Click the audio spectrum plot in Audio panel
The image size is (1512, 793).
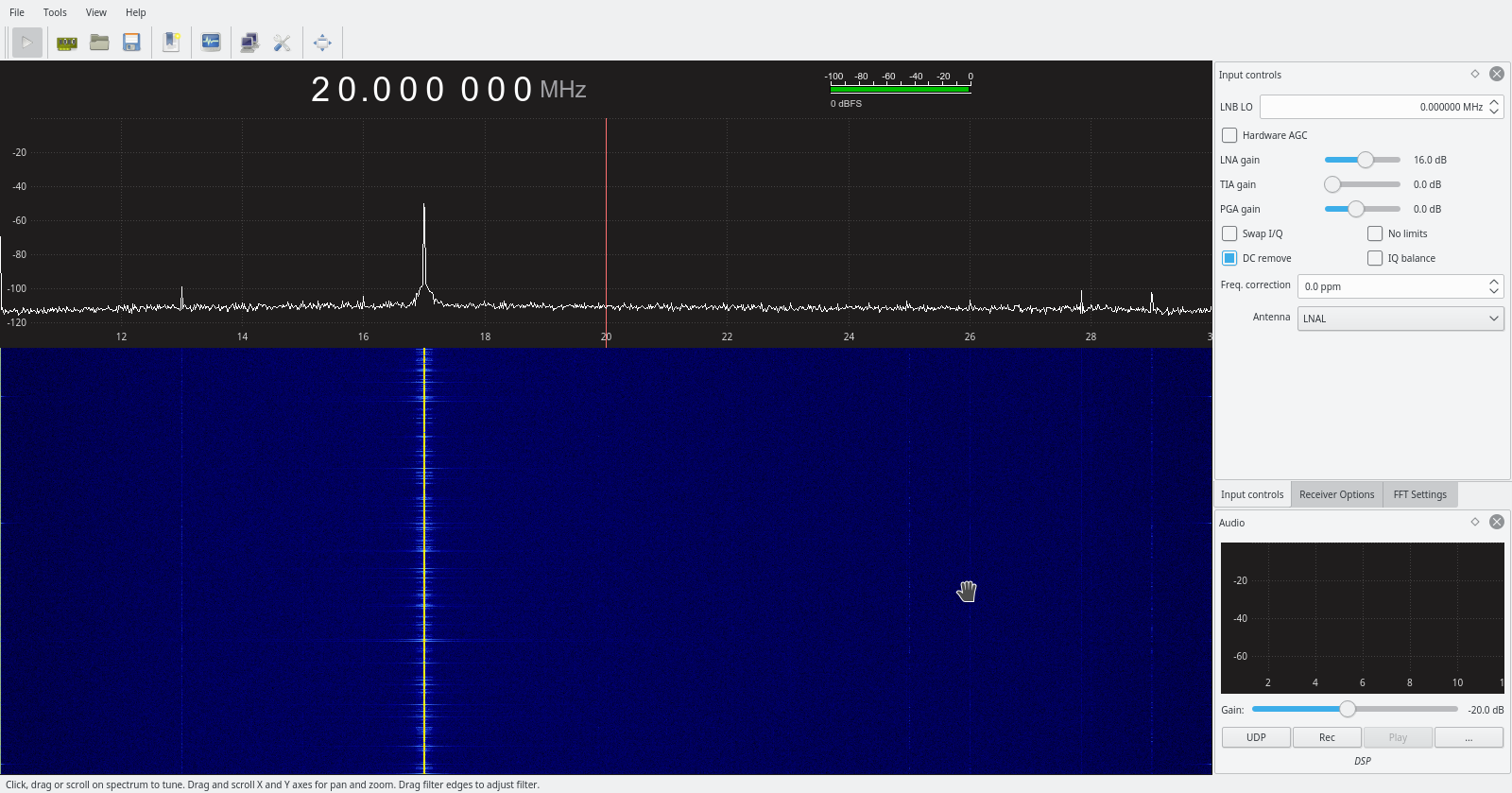1362,618
